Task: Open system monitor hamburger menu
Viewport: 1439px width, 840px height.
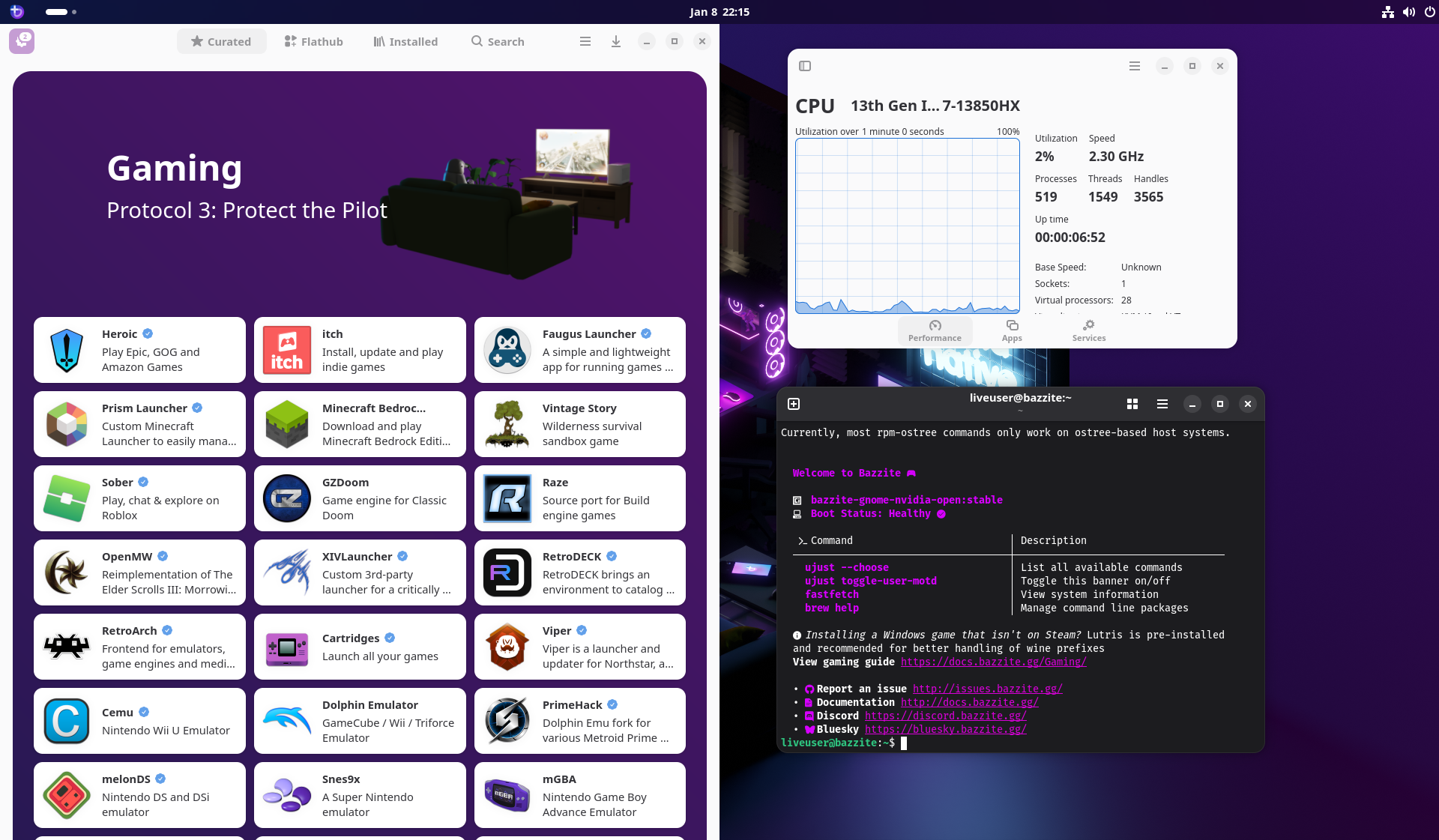Action: point(1134,66)
